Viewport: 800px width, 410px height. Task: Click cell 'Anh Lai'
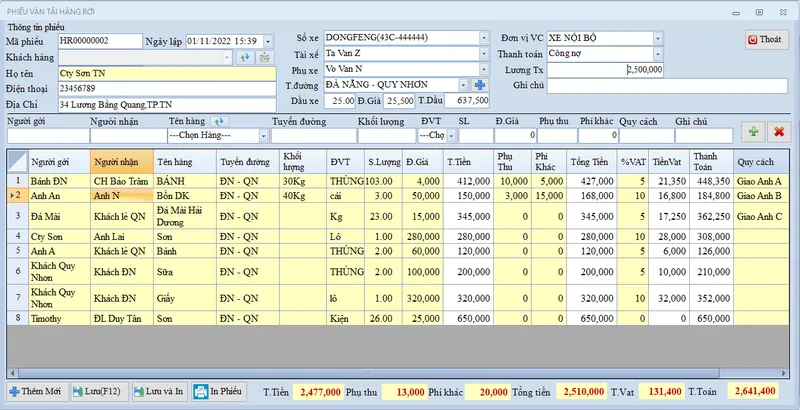tap(122, 237)
